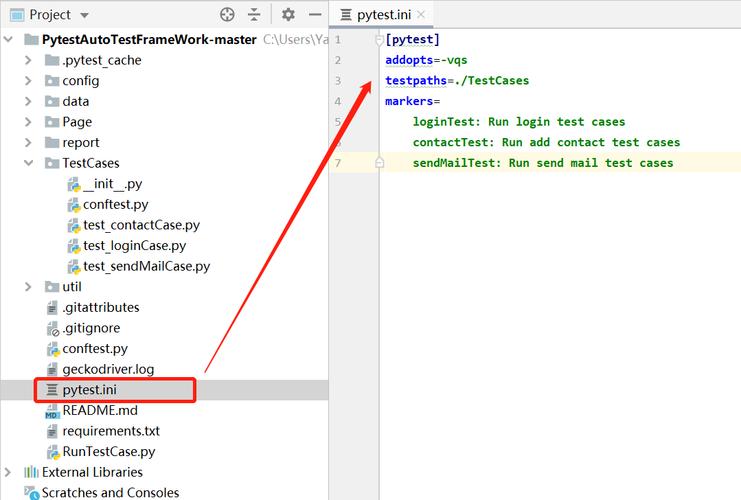The image size is (741, 500).
Task: Select RunTestCase.py in project tree
Action: (x=108, y=452)
